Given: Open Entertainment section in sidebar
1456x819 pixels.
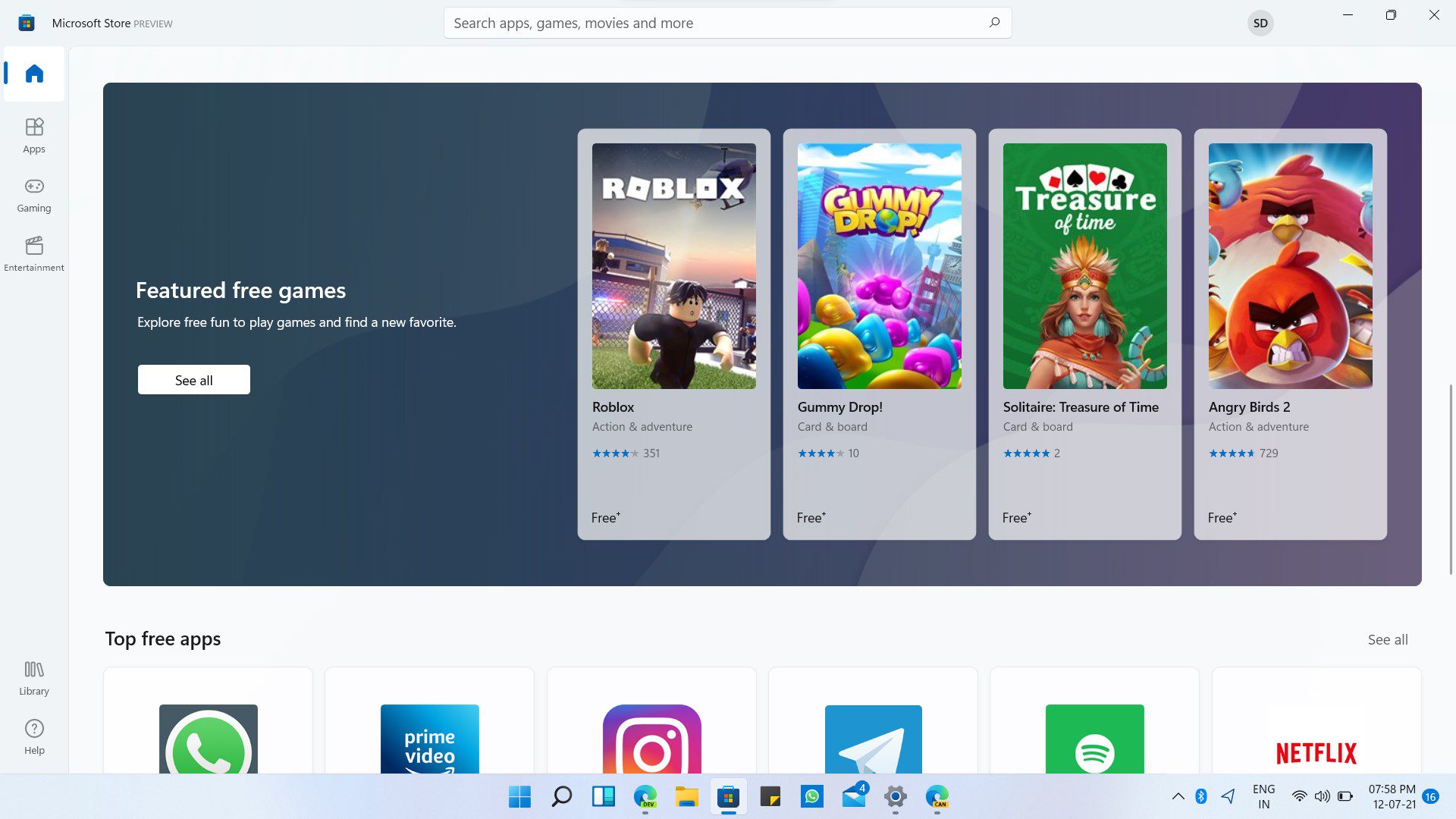Looking at the screenshot, I should [34, 246].
